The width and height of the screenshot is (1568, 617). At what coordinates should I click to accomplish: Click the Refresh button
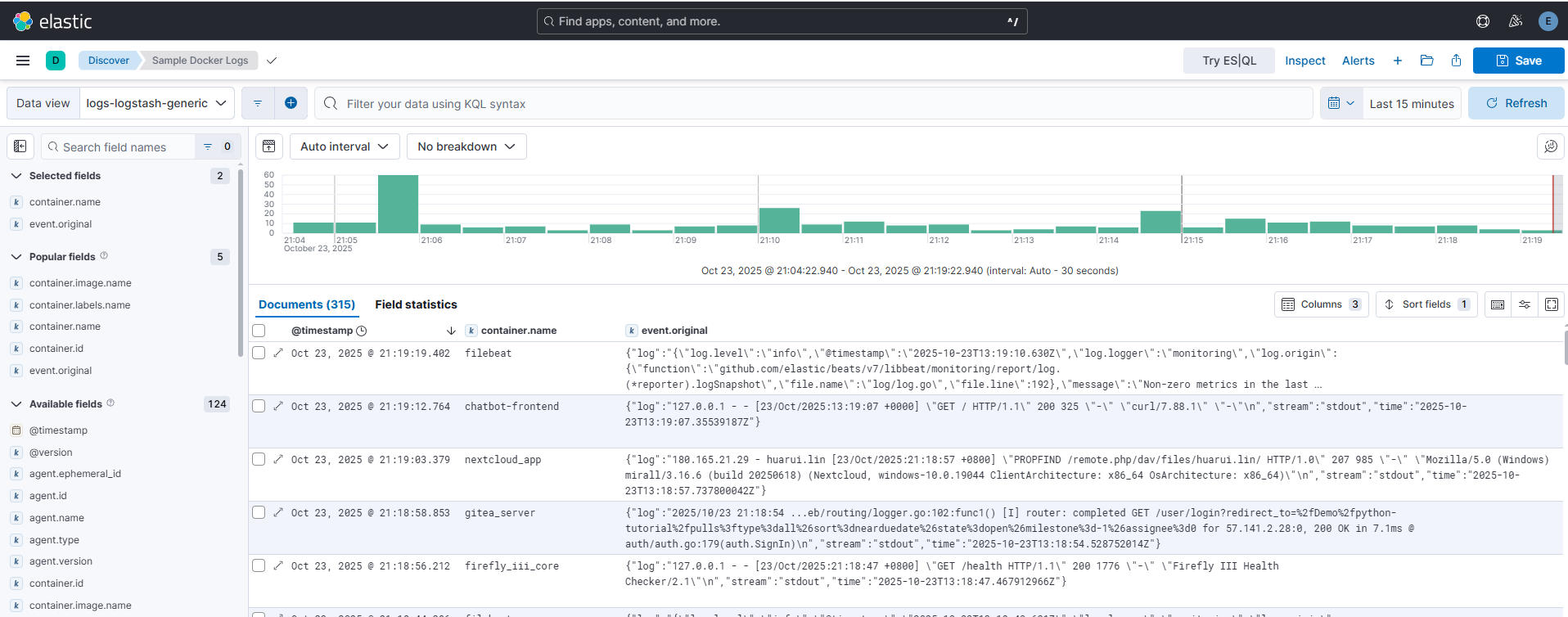[x=1516, y=103]
